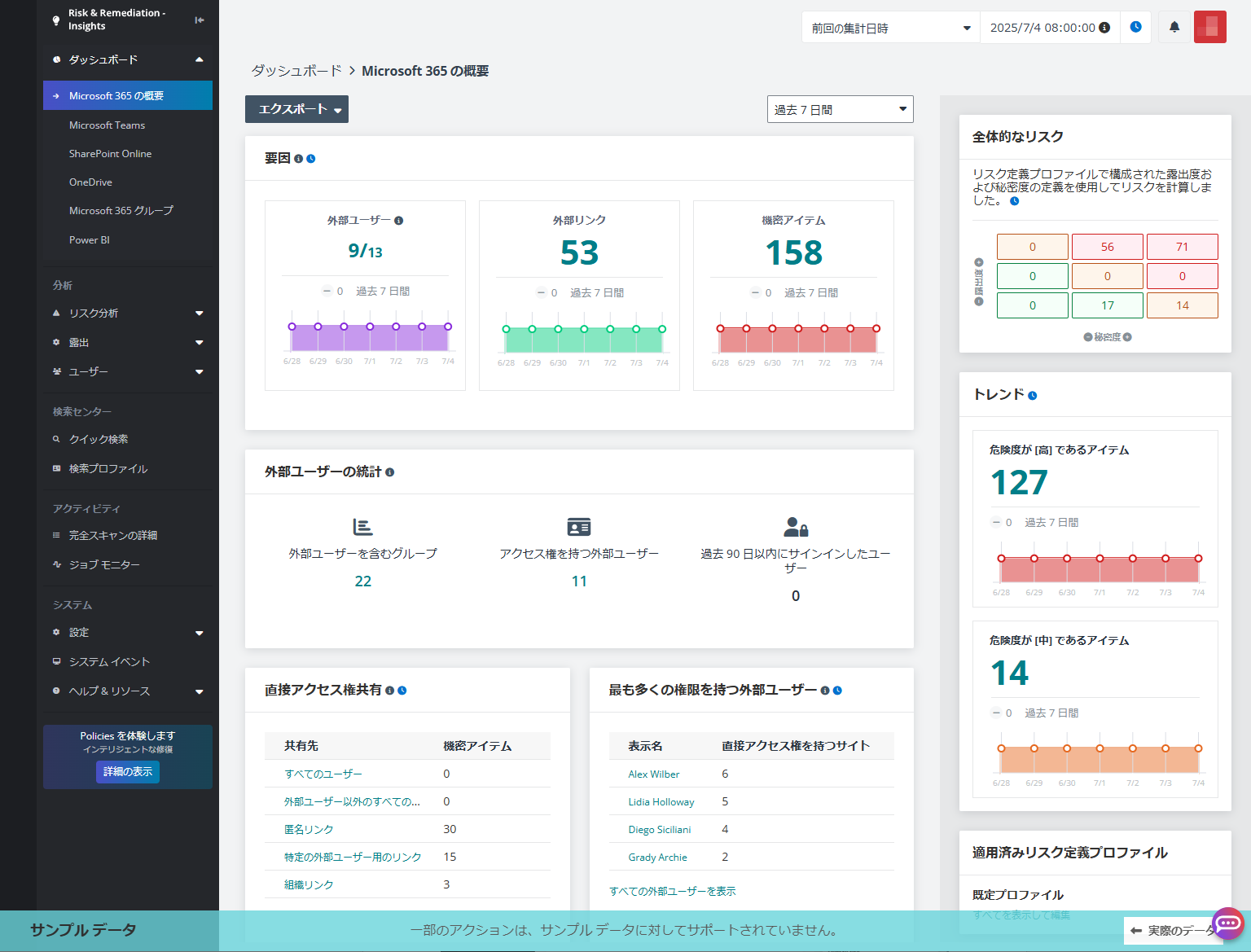Click the user lock icon above 過去 90 日以内にサインイン
This screenshot has width=1251, height=952.
[x=796, y=527]
